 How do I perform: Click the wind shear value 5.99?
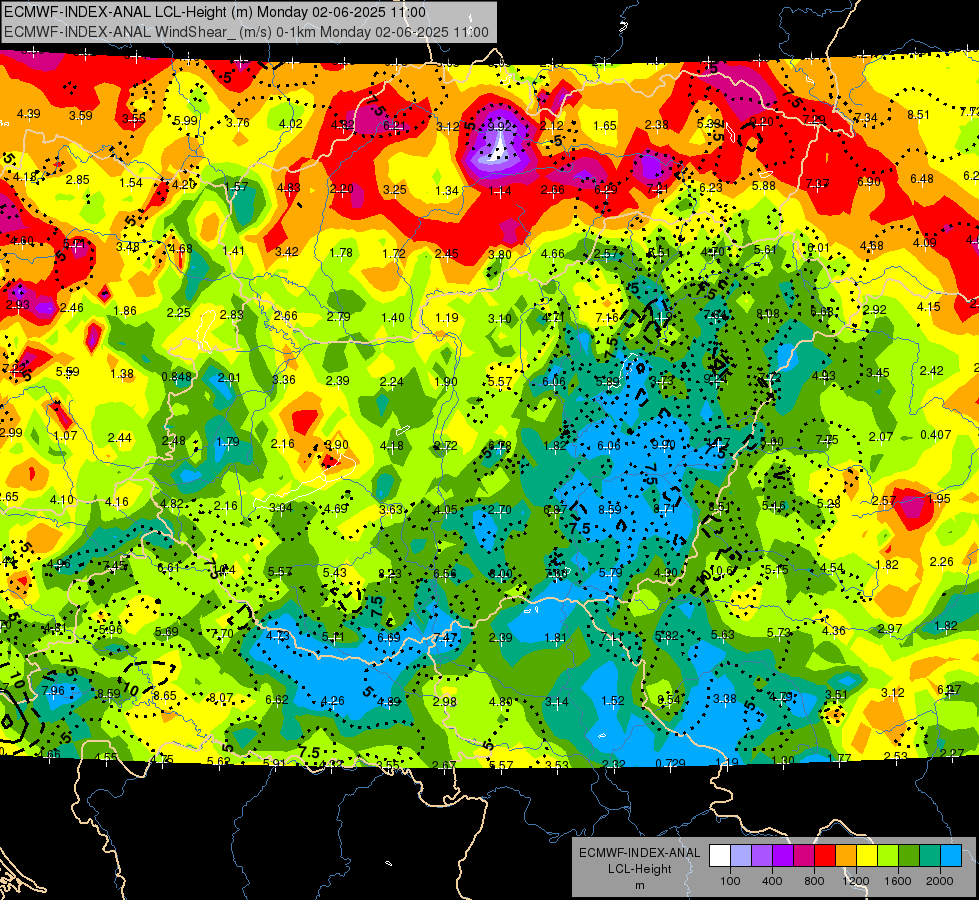pyautogui.click(x=185, y=121)
